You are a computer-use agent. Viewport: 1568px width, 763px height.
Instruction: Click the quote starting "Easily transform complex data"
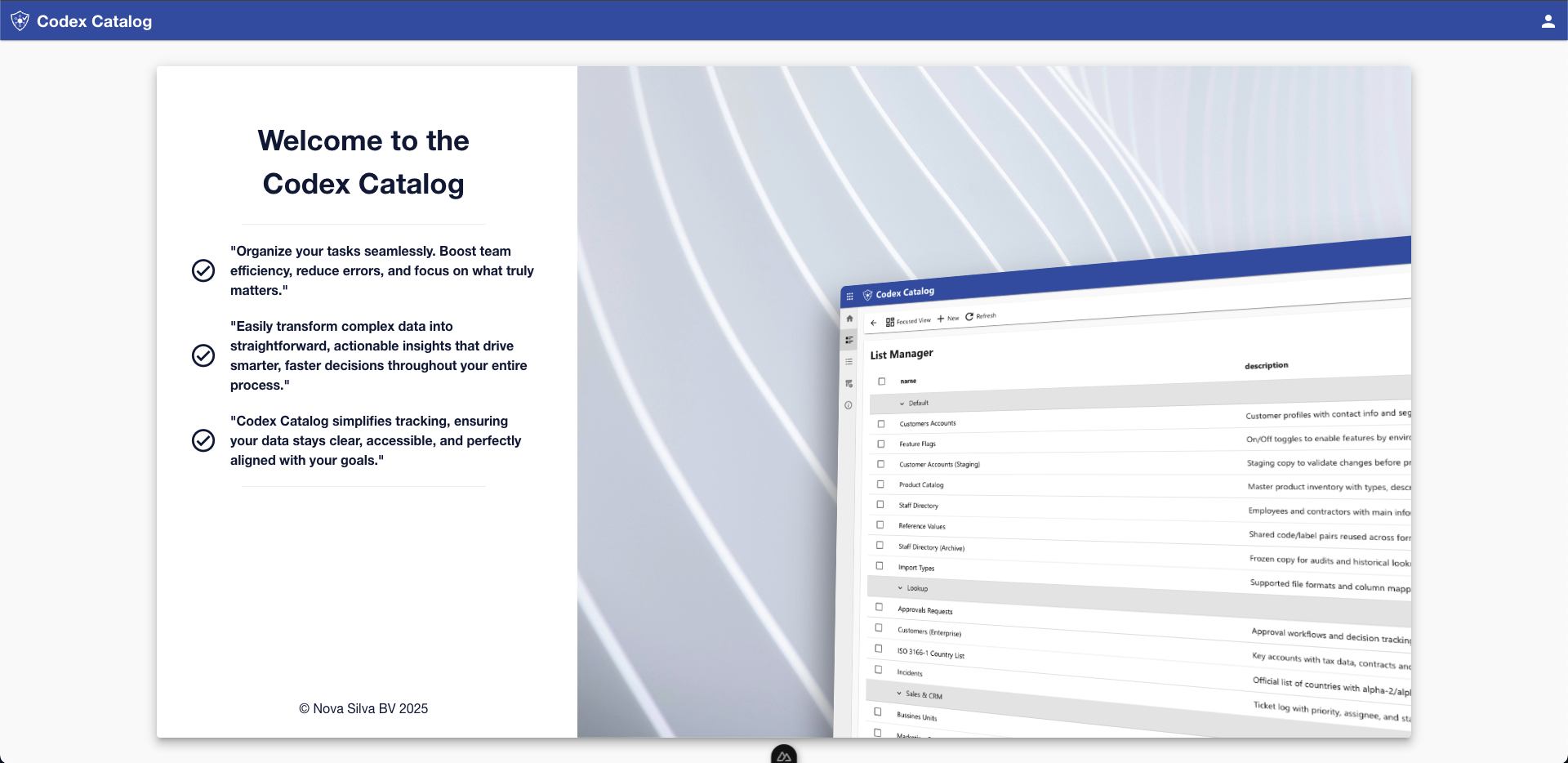379,355
